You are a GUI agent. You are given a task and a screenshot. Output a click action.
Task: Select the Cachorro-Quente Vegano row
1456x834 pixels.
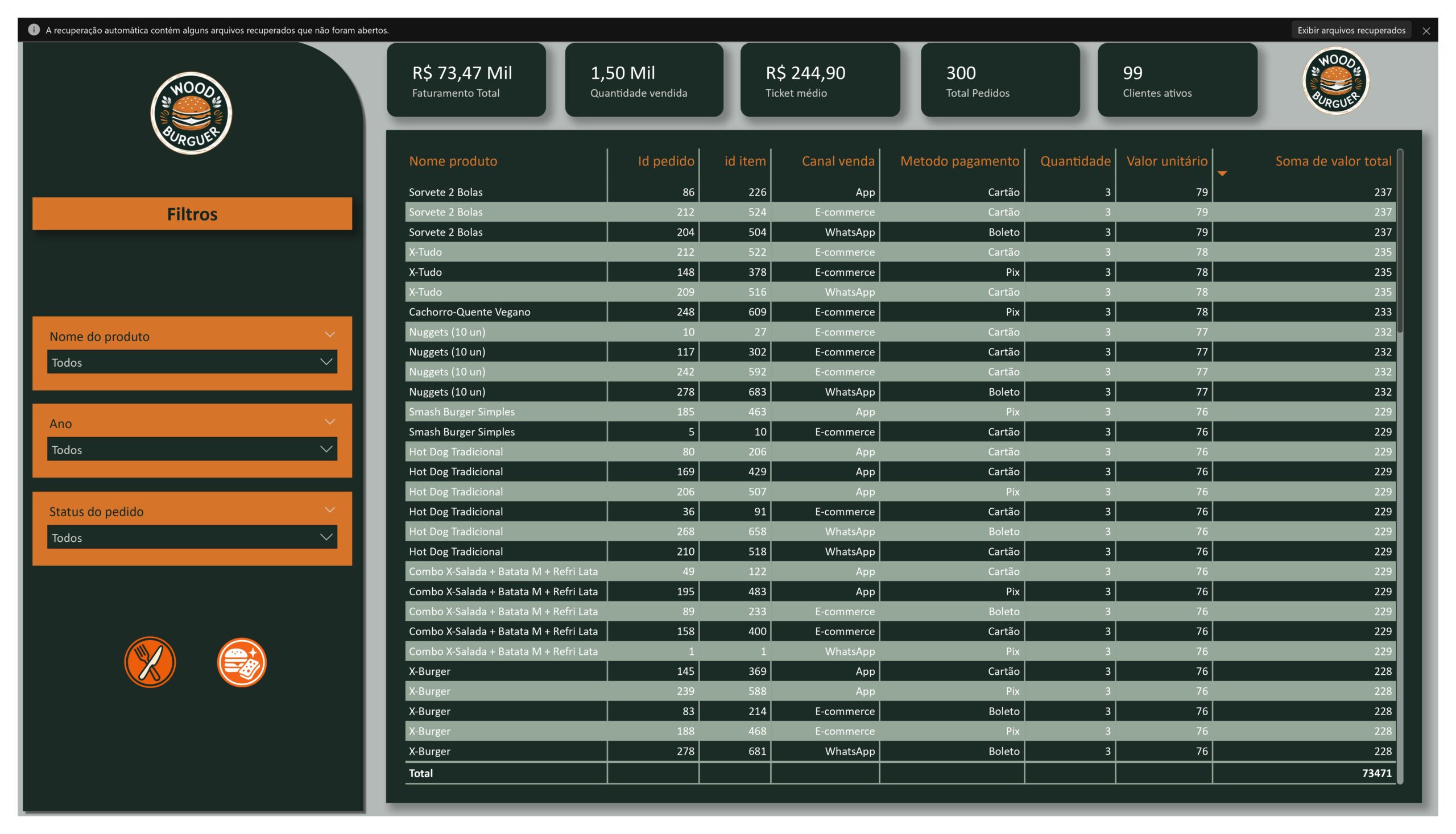pyautogui.click(x=469, y=312)
